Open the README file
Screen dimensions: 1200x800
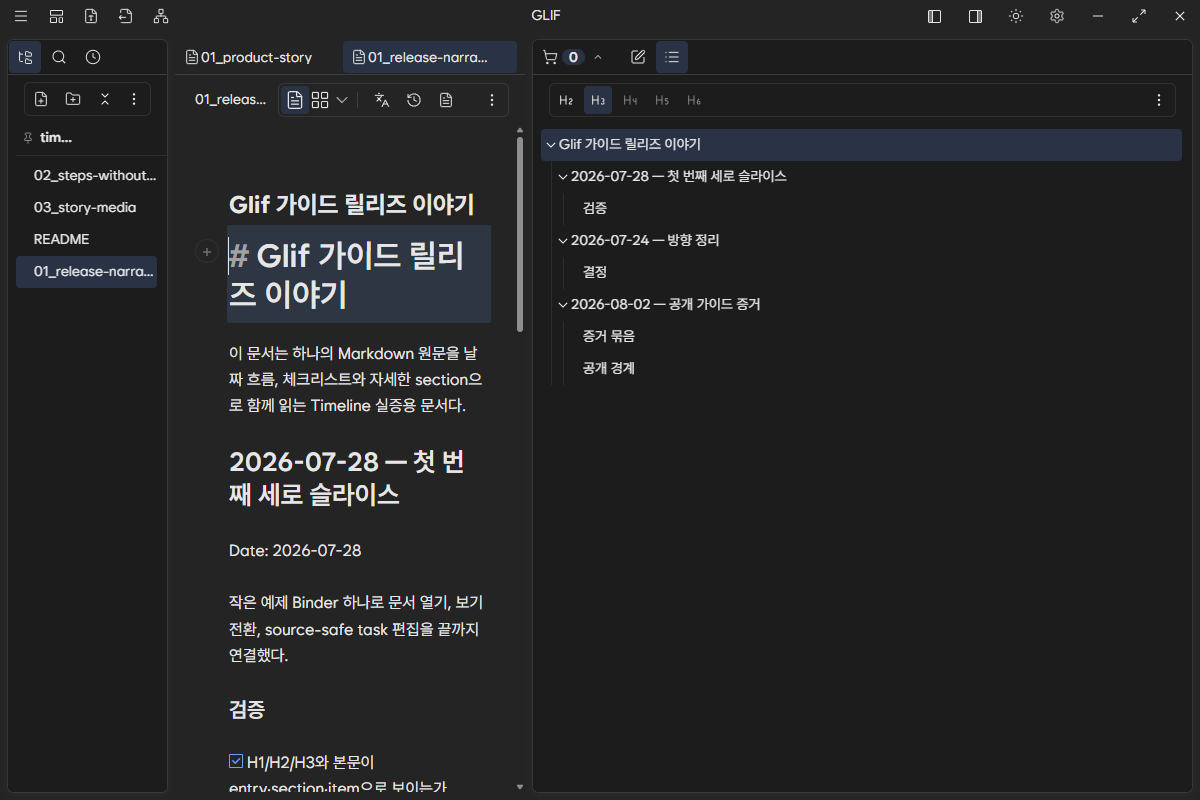coord(87,239)
